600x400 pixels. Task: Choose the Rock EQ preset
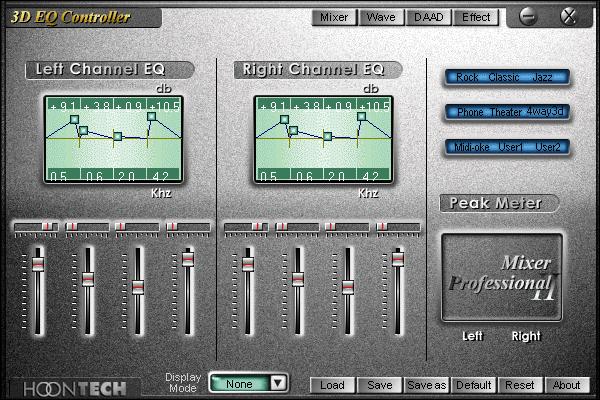coord(467,77)
